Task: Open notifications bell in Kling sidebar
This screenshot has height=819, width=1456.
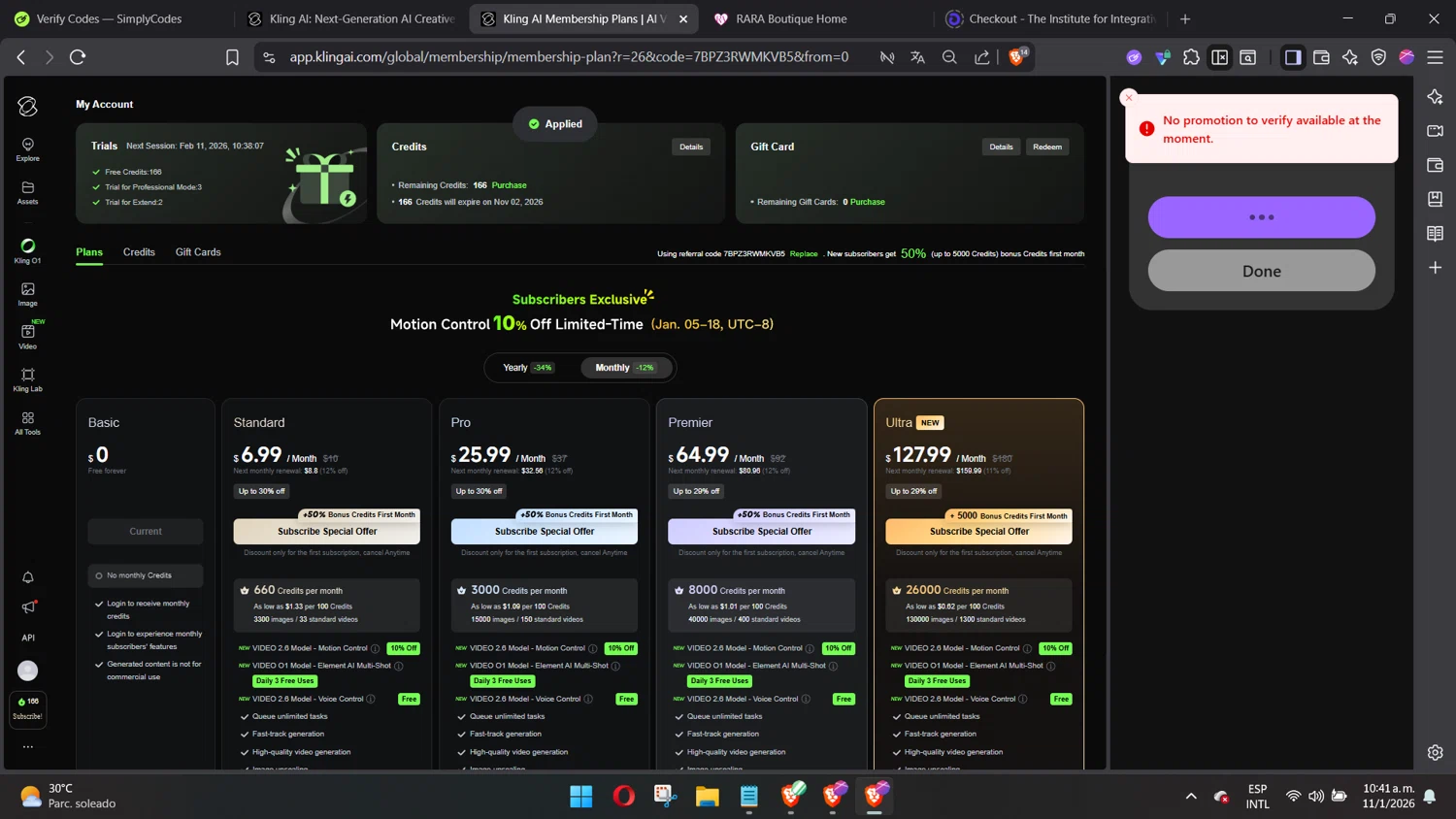Action: (x=28, y=577)
